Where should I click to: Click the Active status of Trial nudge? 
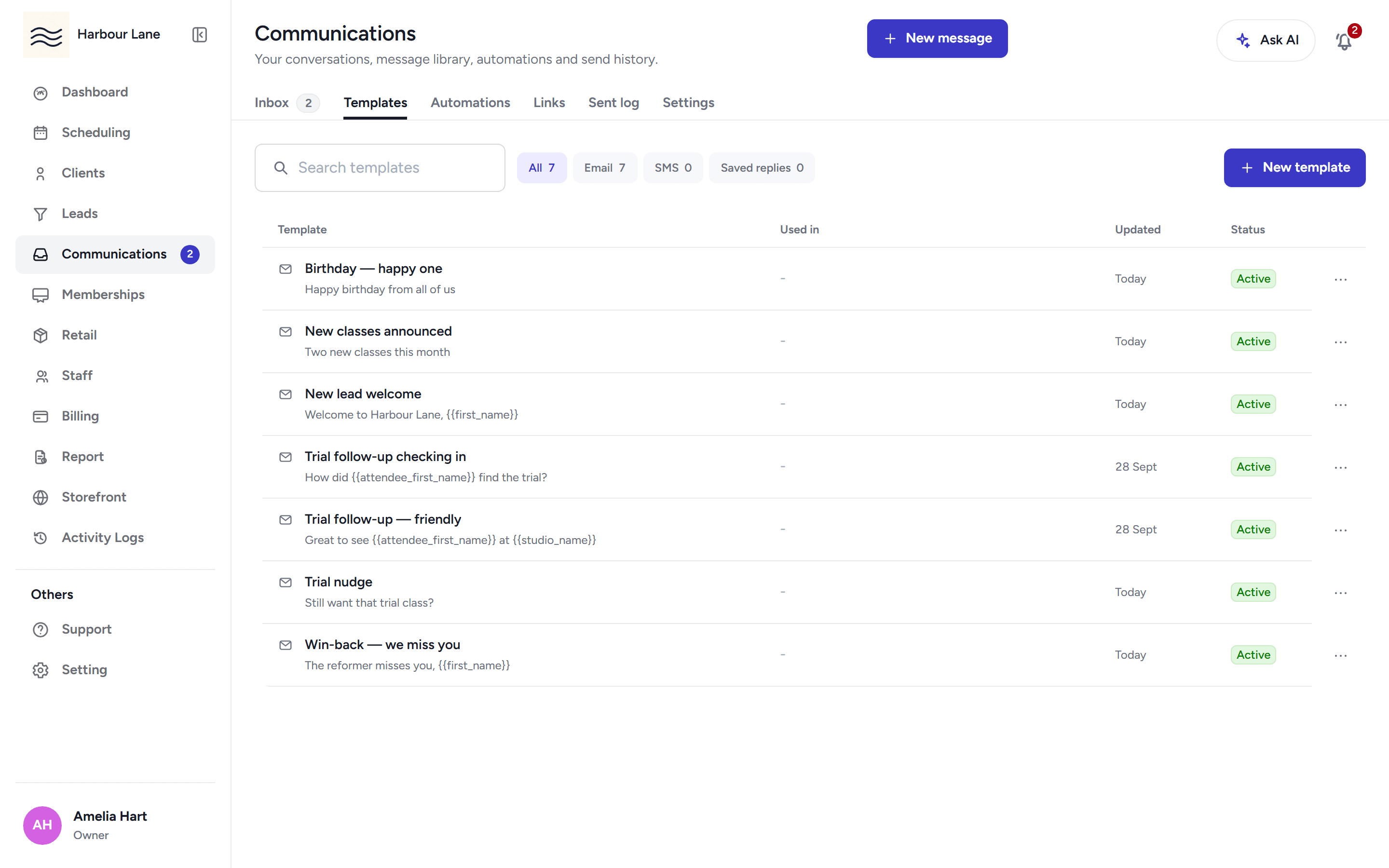1253,592
